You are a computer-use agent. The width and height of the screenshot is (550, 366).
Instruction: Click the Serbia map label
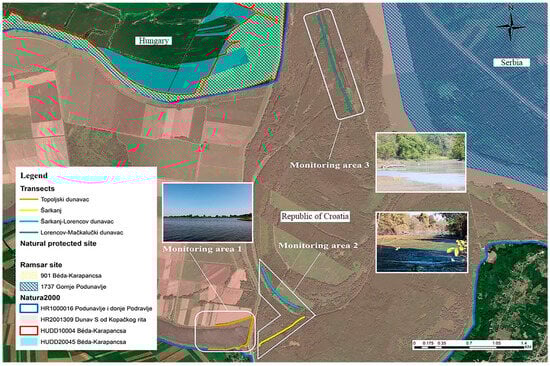click(511, 62)
